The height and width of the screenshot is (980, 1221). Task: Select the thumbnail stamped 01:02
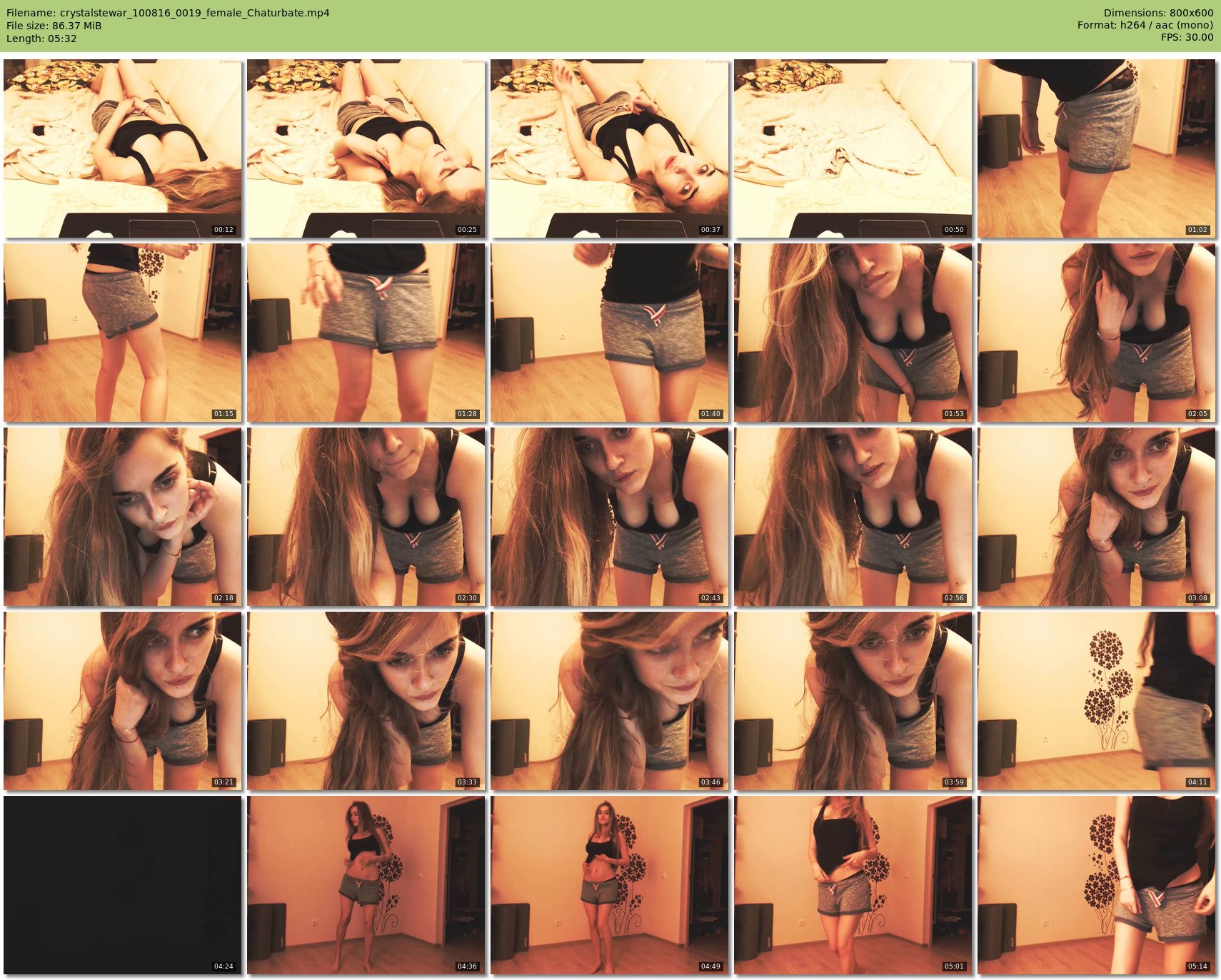1097,148
